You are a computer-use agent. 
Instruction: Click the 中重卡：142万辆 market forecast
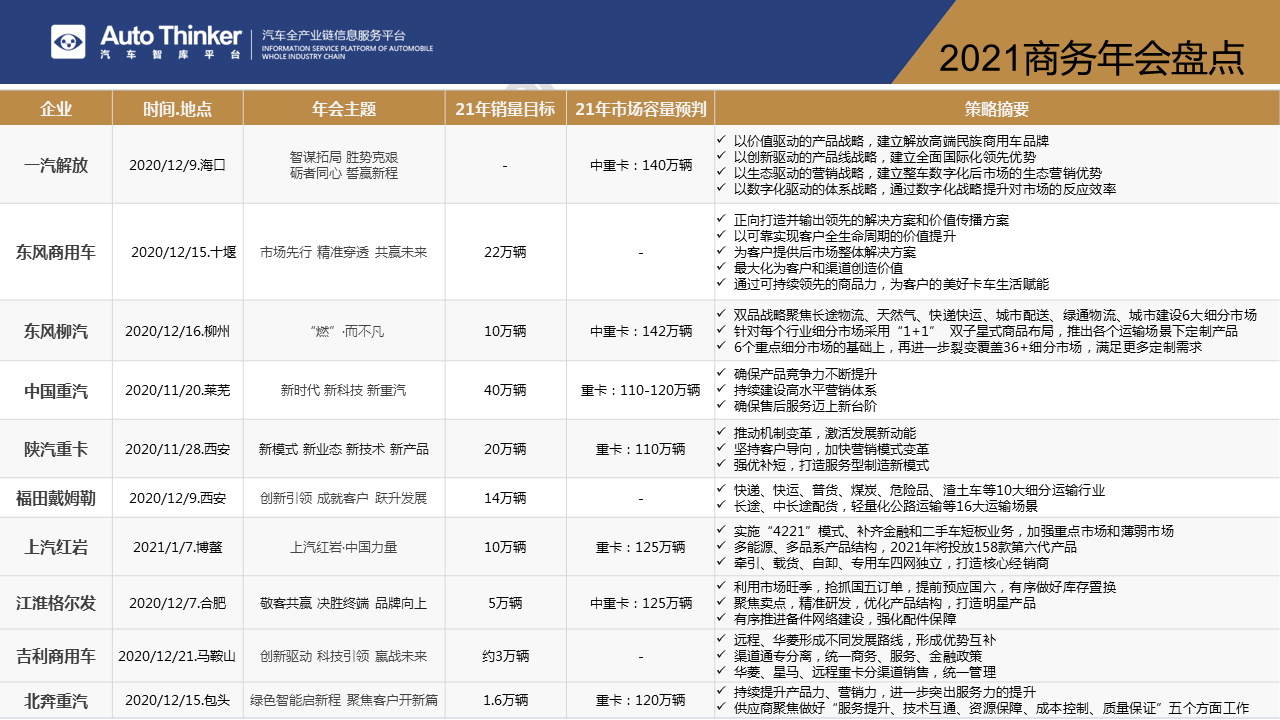pos(640,331)
